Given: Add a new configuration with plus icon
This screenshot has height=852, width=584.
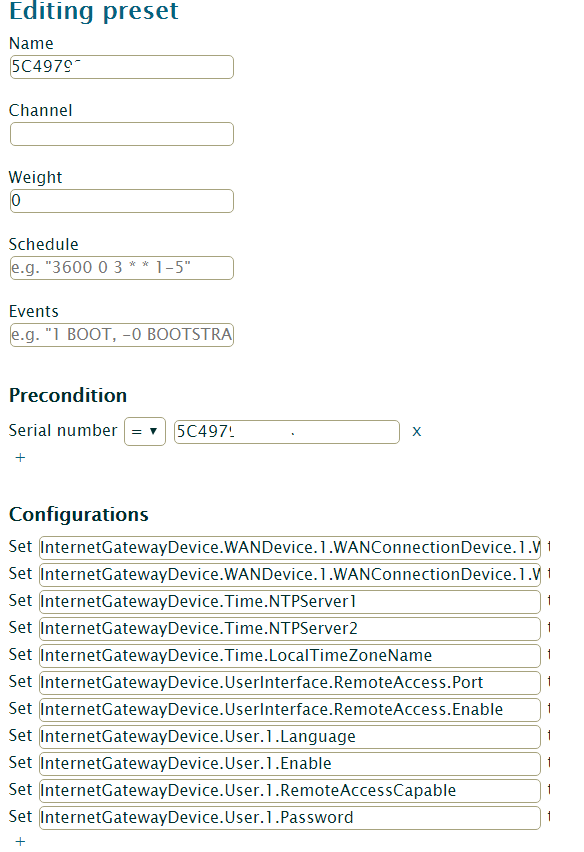Looking at the screenshot, I should 20,842.
